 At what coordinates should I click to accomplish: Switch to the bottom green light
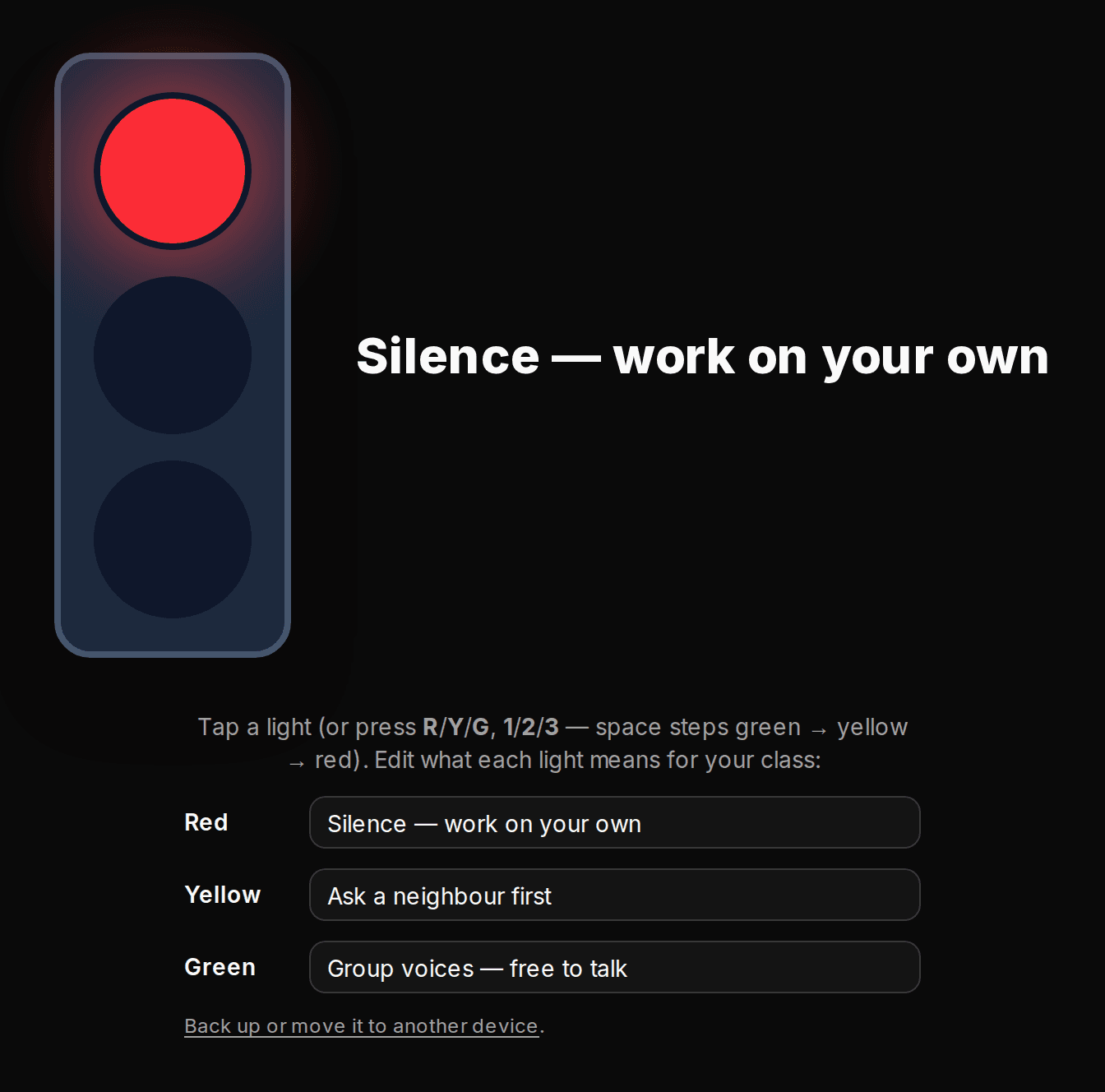(x=173, y=539)
